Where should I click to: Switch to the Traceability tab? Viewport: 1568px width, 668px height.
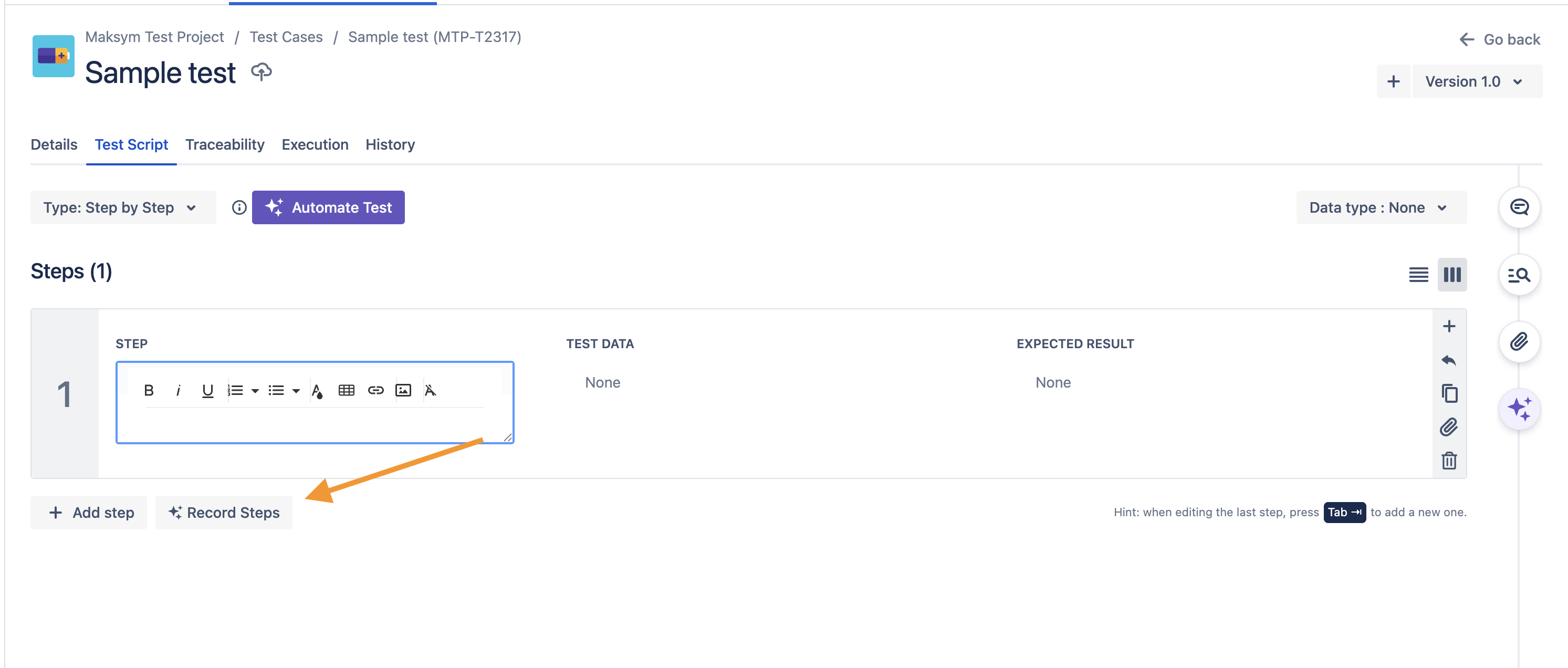(x=225, y=144)
